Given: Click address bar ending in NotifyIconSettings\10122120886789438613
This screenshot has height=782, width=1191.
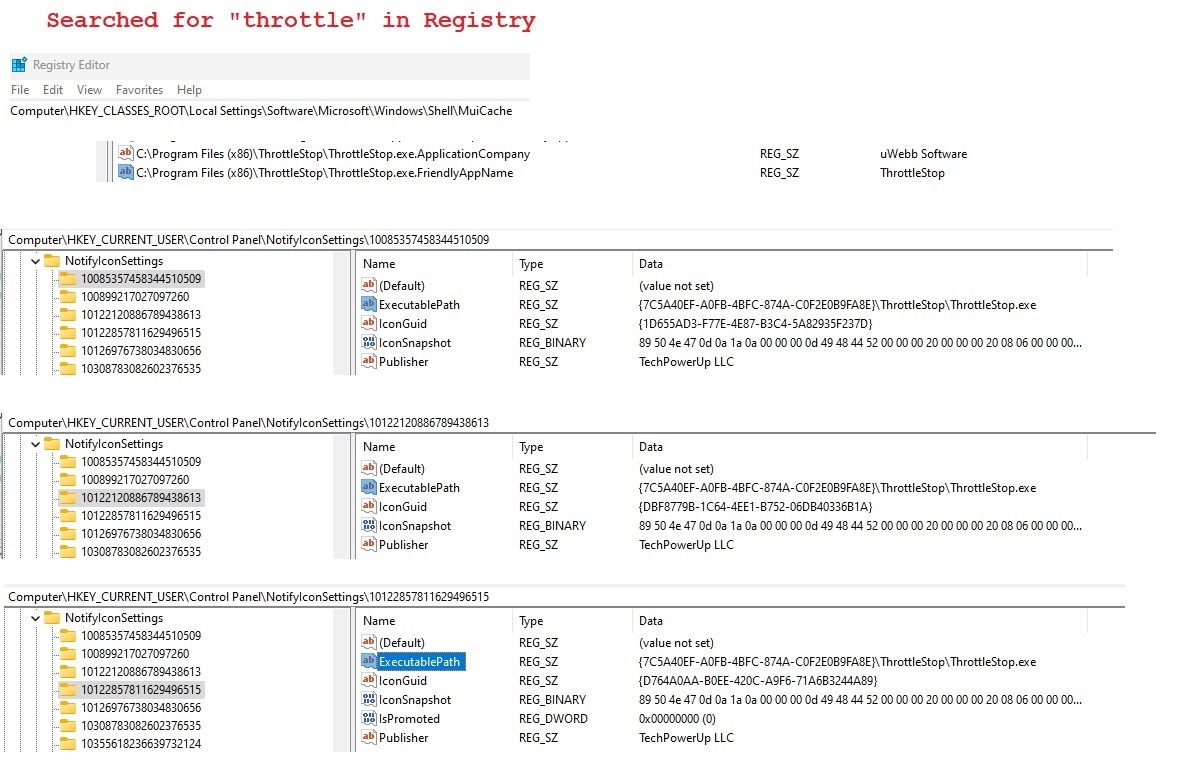Looking at the screenshot, I should coord(248,423).
